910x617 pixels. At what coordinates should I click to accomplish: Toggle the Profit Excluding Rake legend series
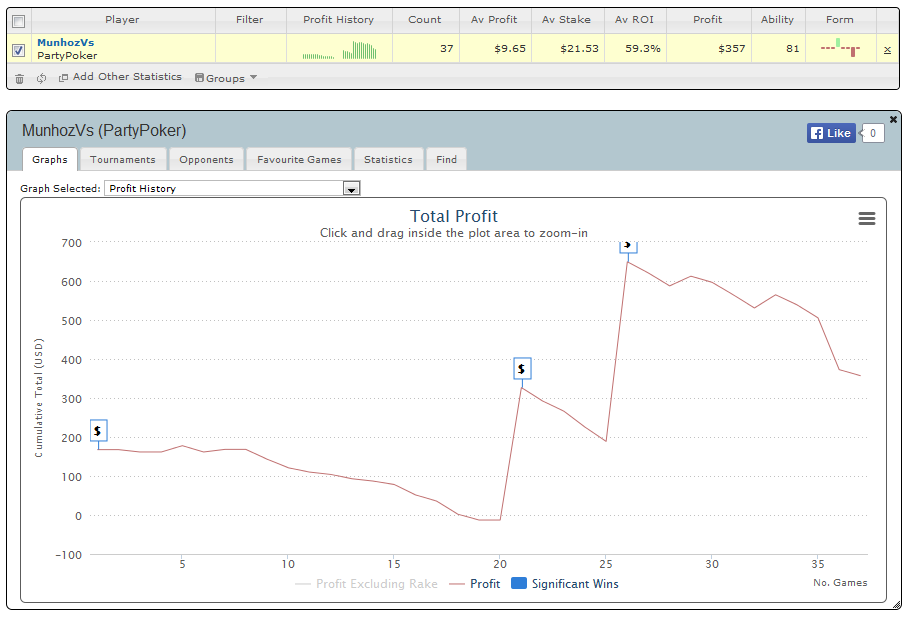(366, 584)
